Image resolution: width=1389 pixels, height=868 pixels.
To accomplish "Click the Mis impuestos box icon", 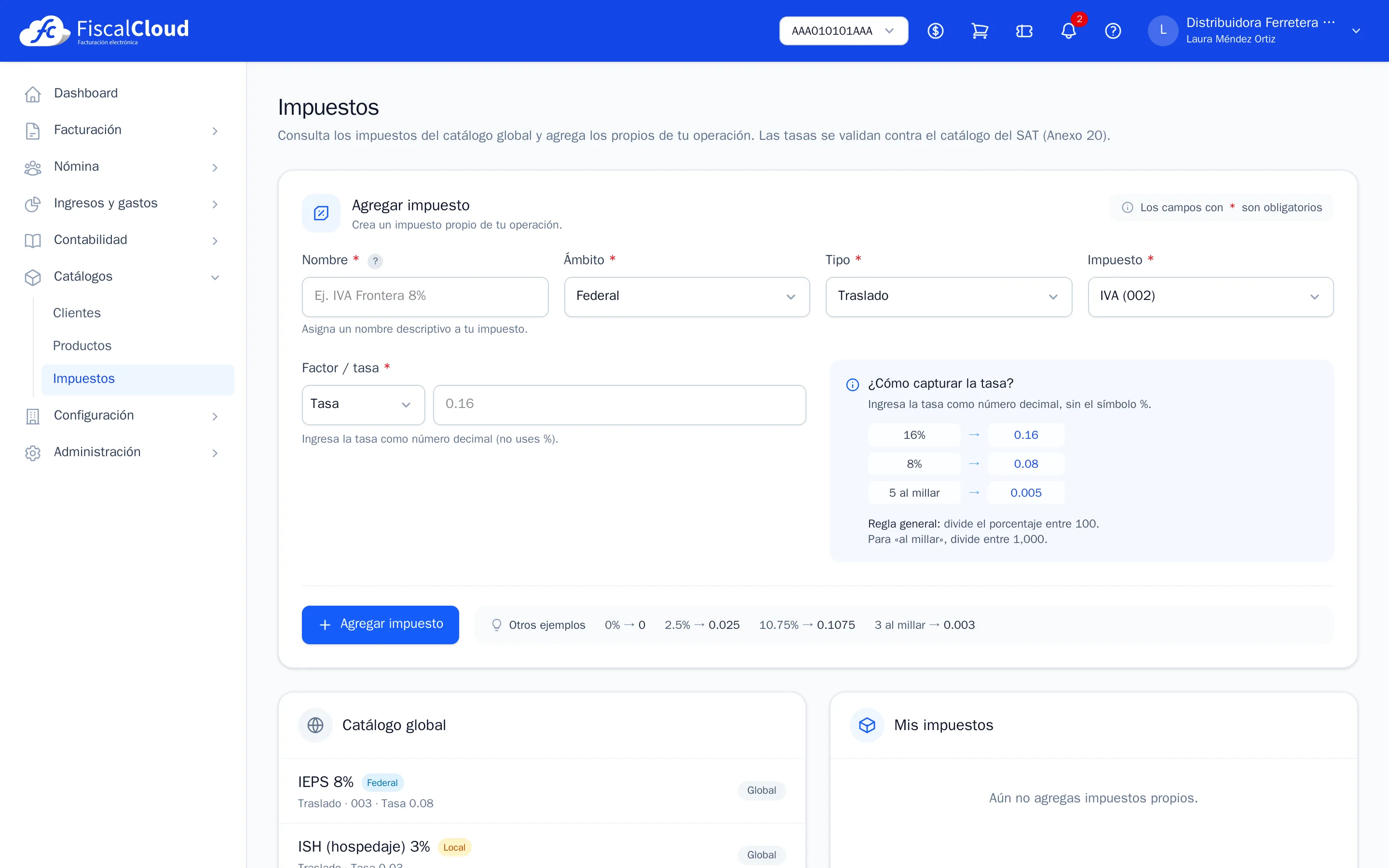I will pyautogui.click(x=867, y=725).
